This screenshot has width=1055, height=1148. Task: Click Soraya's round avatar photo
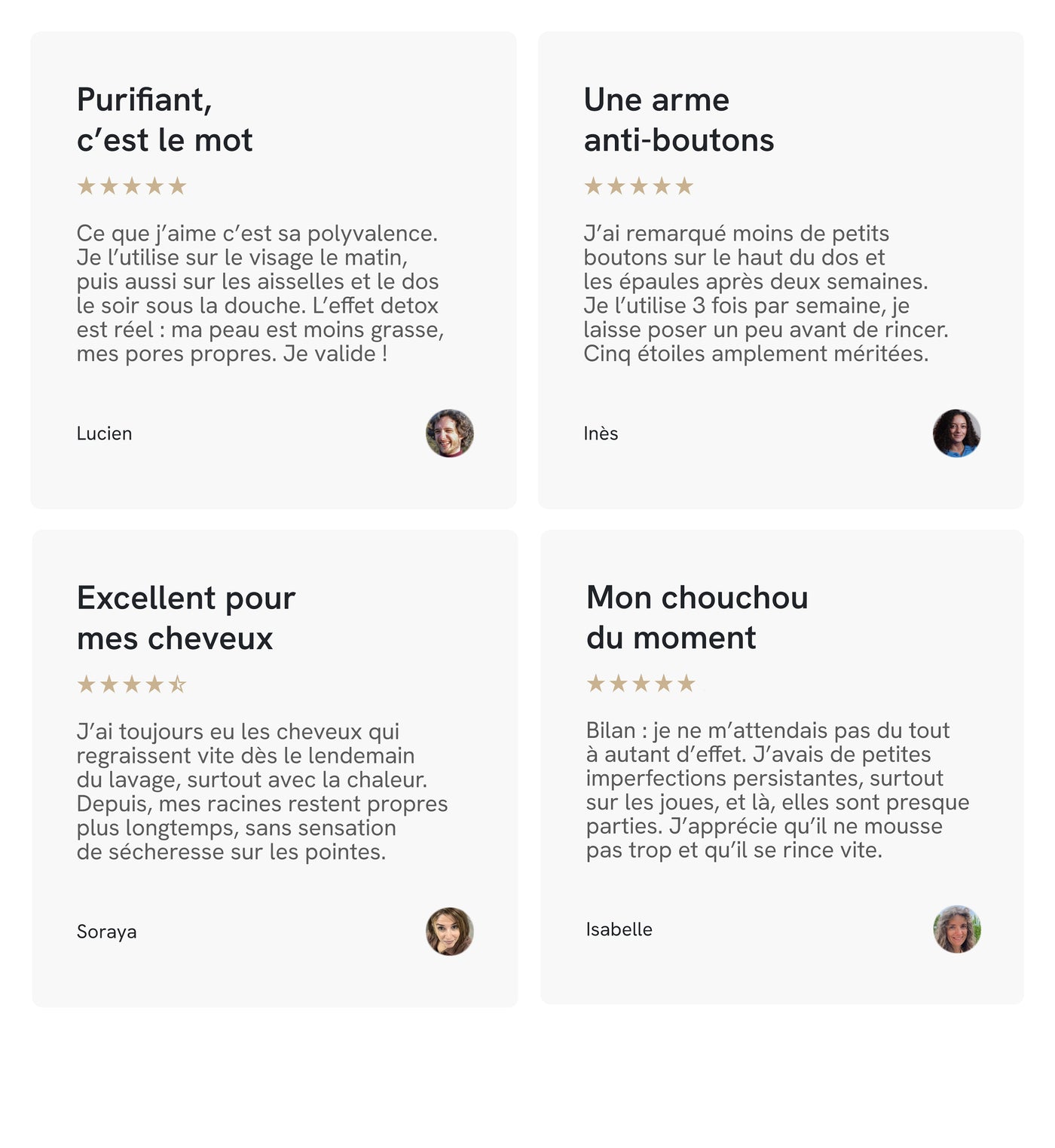pos(450,932)
